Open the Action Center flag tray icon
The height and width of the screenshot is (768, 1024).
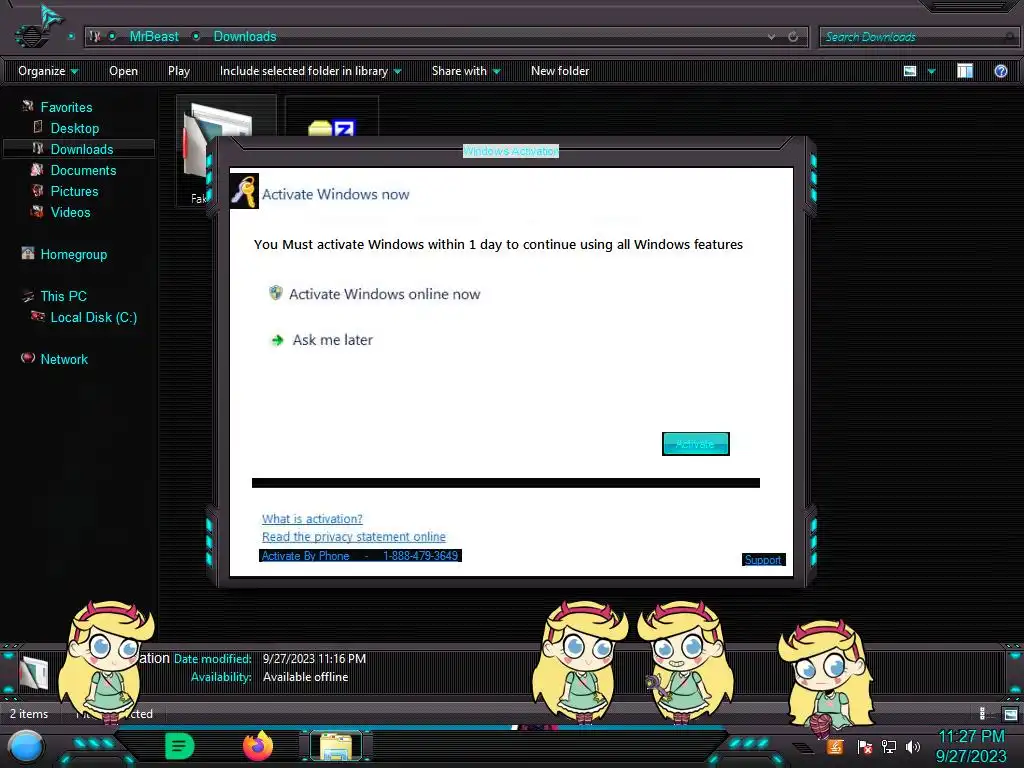coord(864,746)
